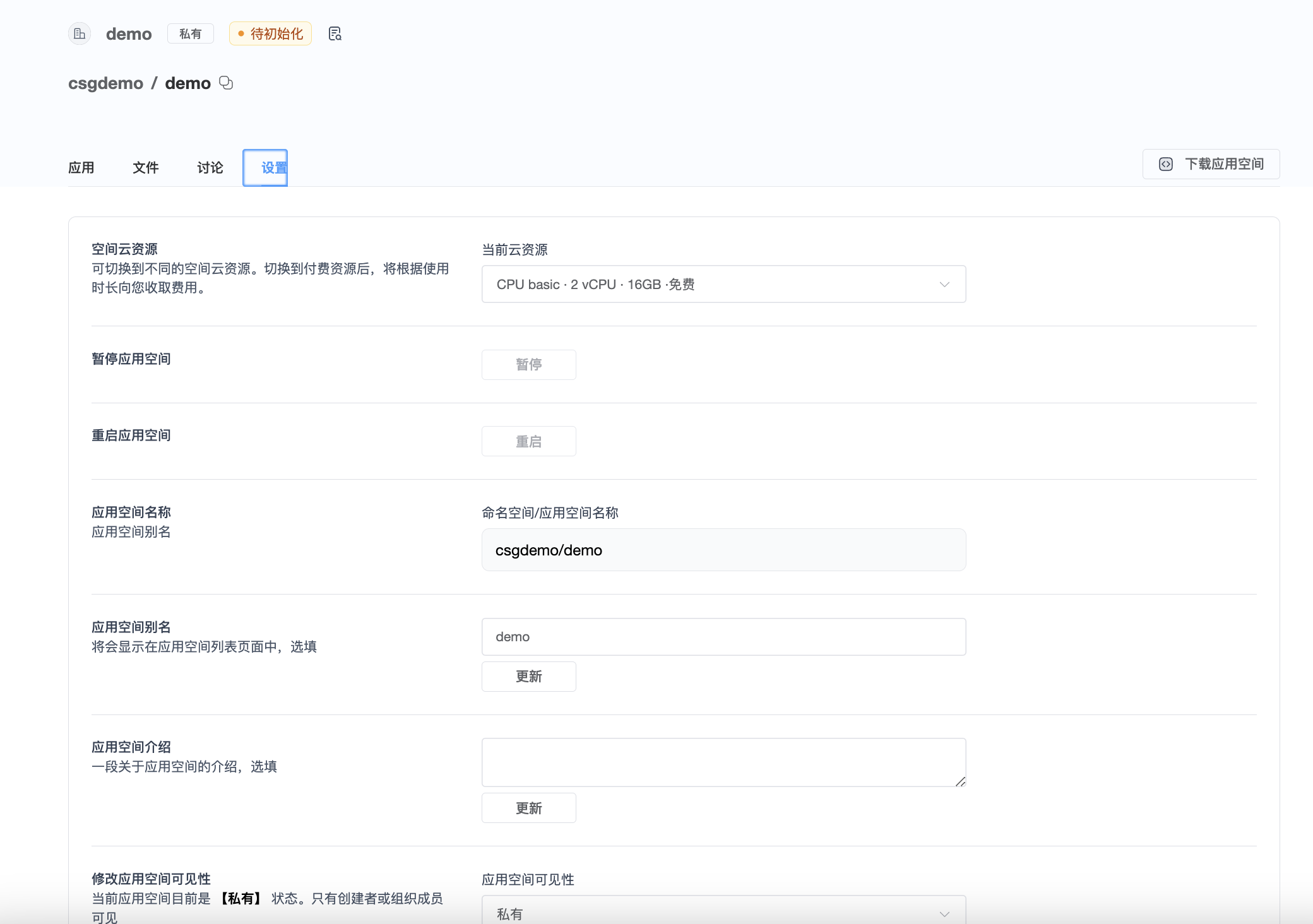Copy the csgdemo/demo path icon
Screen dimensions: 1313x924
(x=226, y=83)
